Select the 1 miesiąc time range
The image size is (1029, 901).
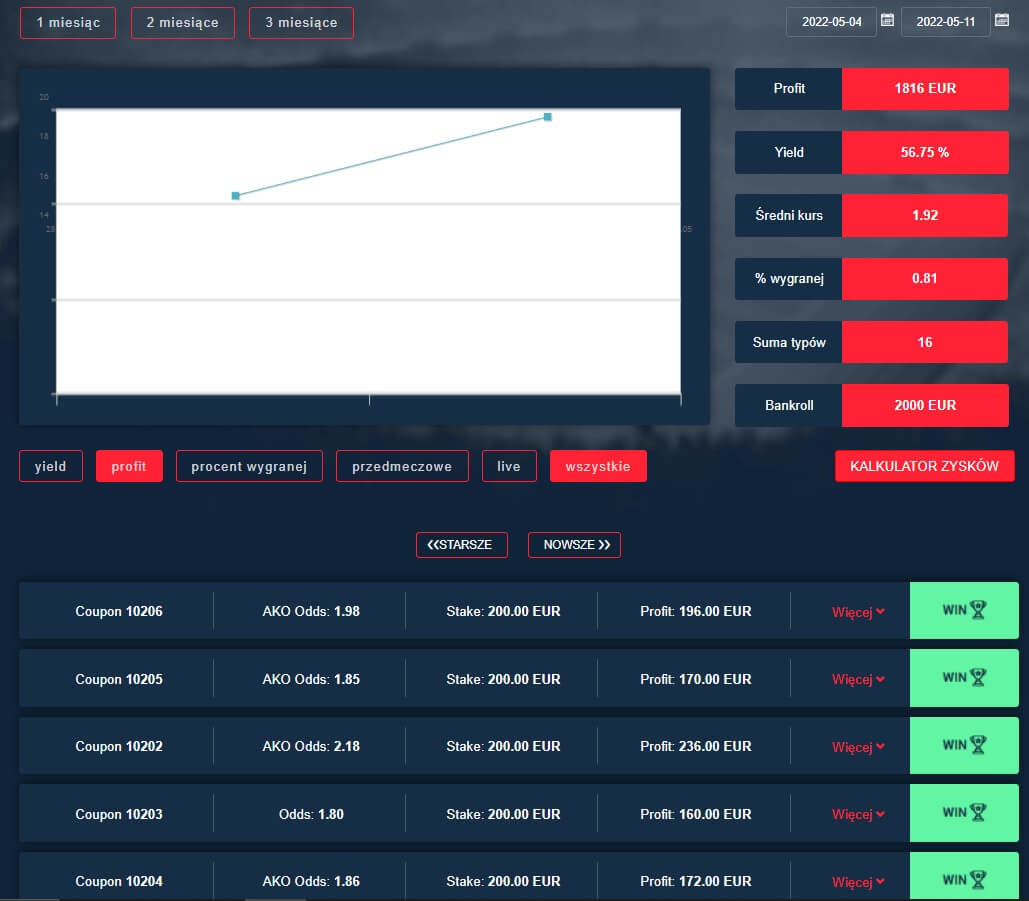point(68,22)
